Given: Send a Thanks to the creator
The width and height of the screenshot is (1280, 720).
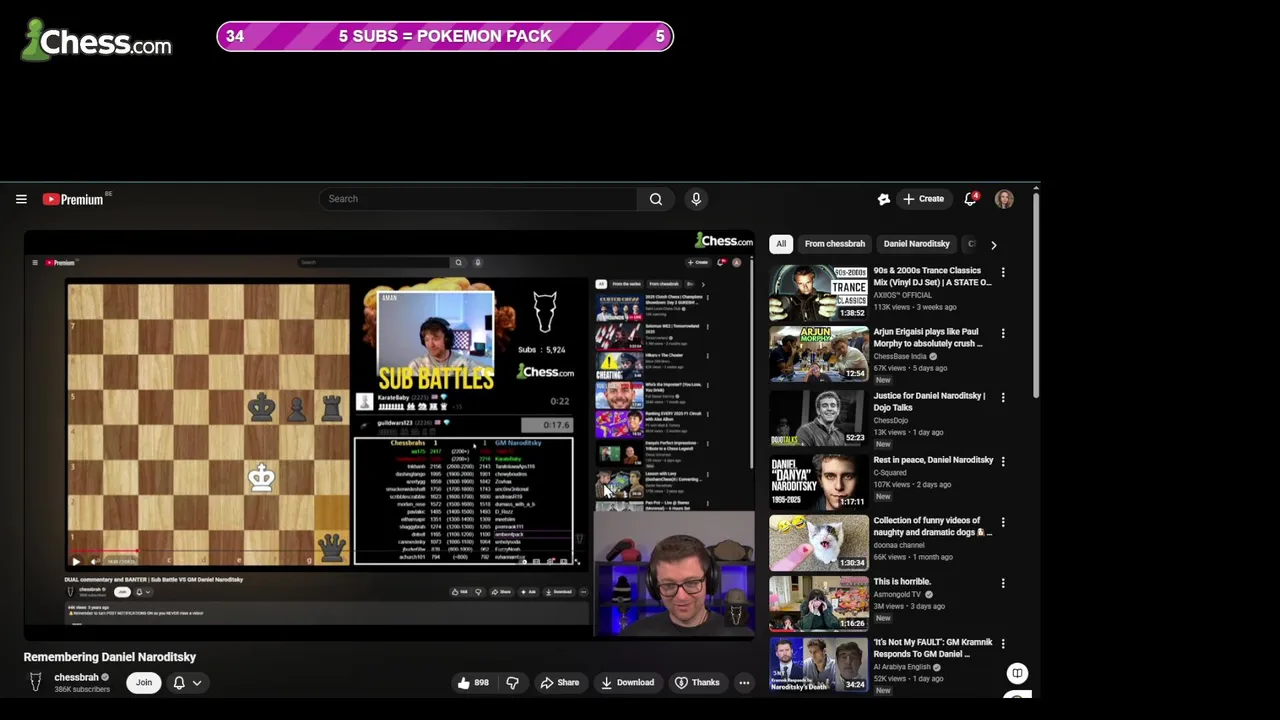Looking at the screenshot, I should pos(697,683).
